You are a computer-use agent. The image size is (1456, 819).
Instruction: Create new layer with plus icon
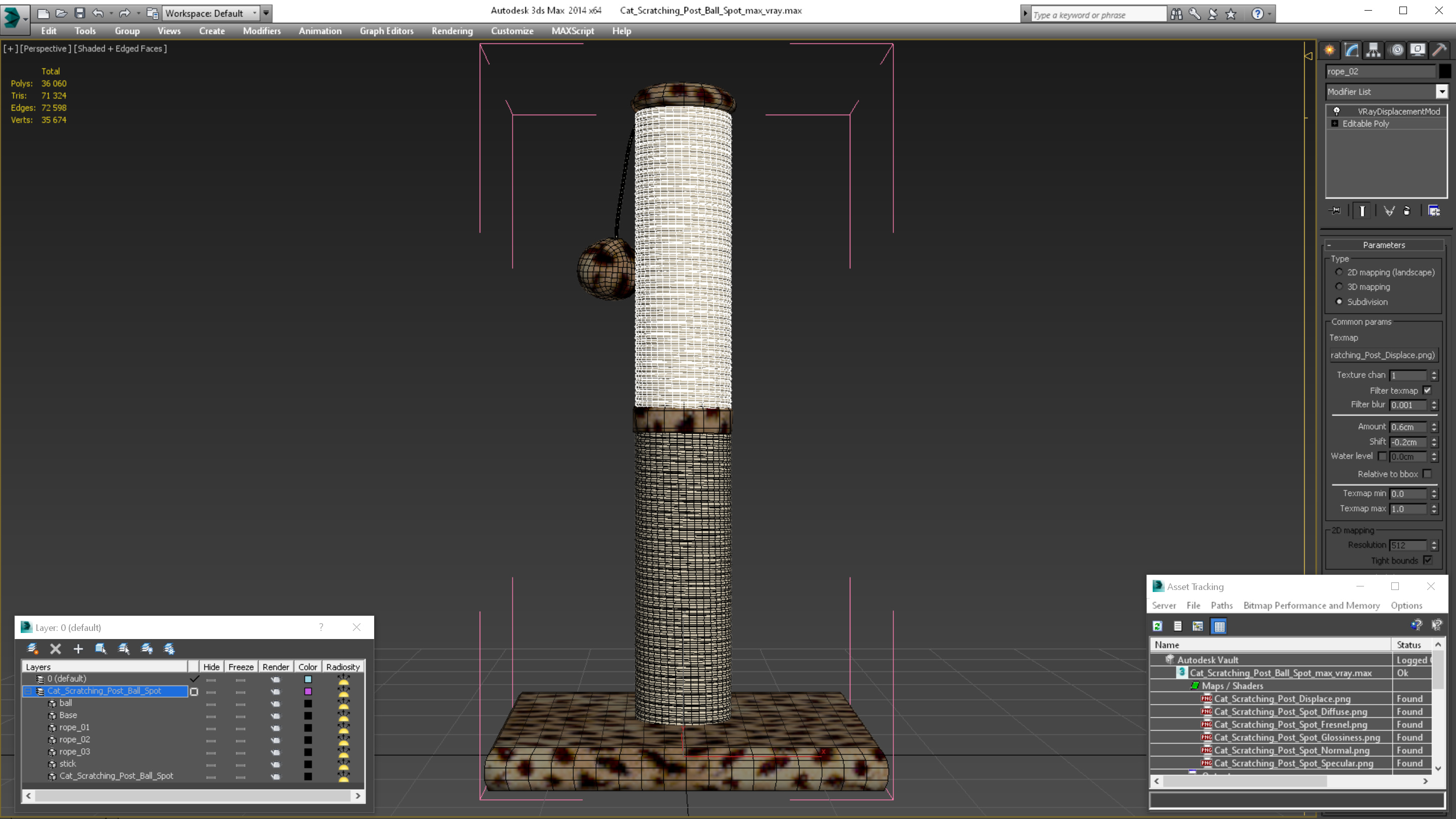[78, 649]
